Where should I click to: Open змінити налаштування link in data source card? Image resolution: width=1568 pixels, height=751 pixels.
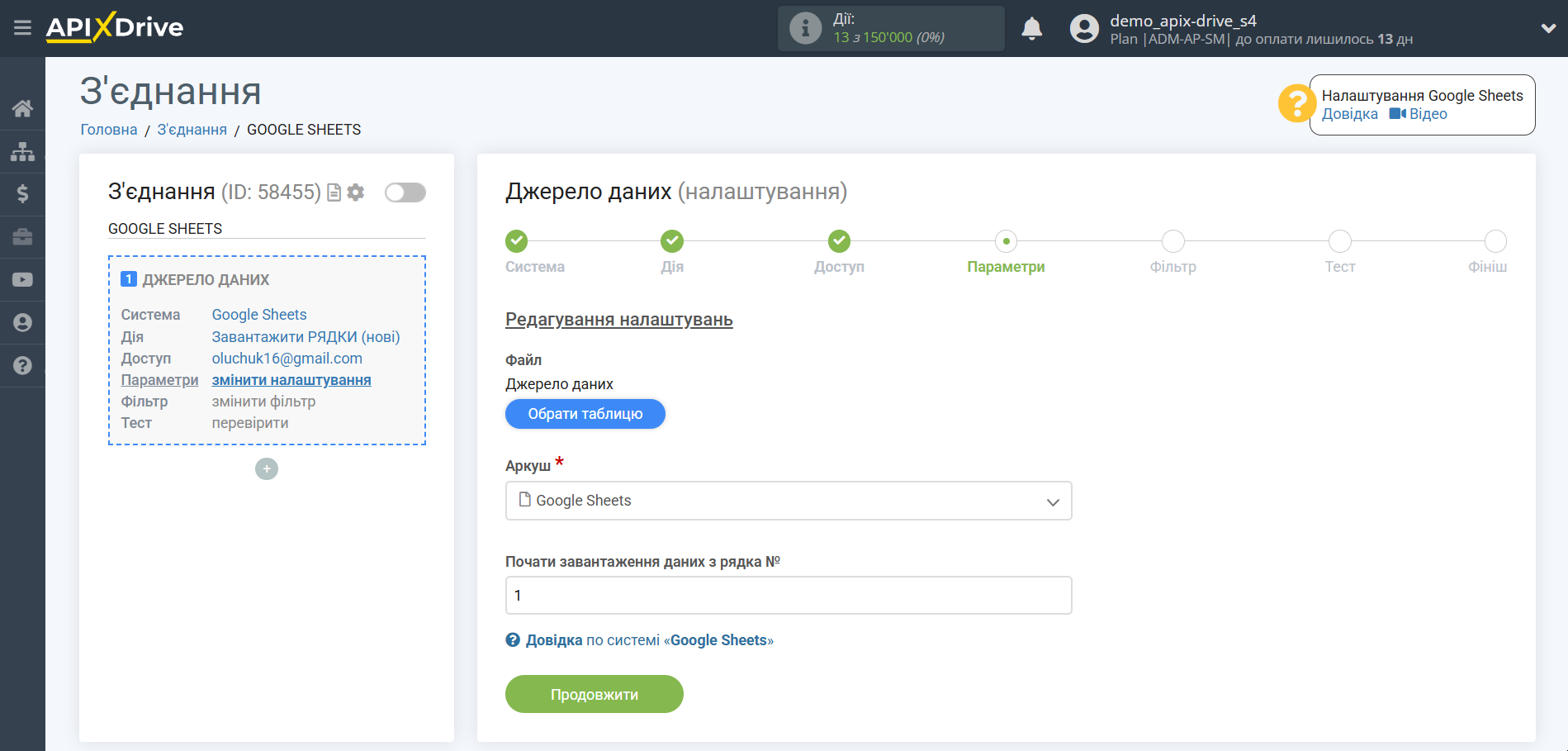tap(291, 379)
